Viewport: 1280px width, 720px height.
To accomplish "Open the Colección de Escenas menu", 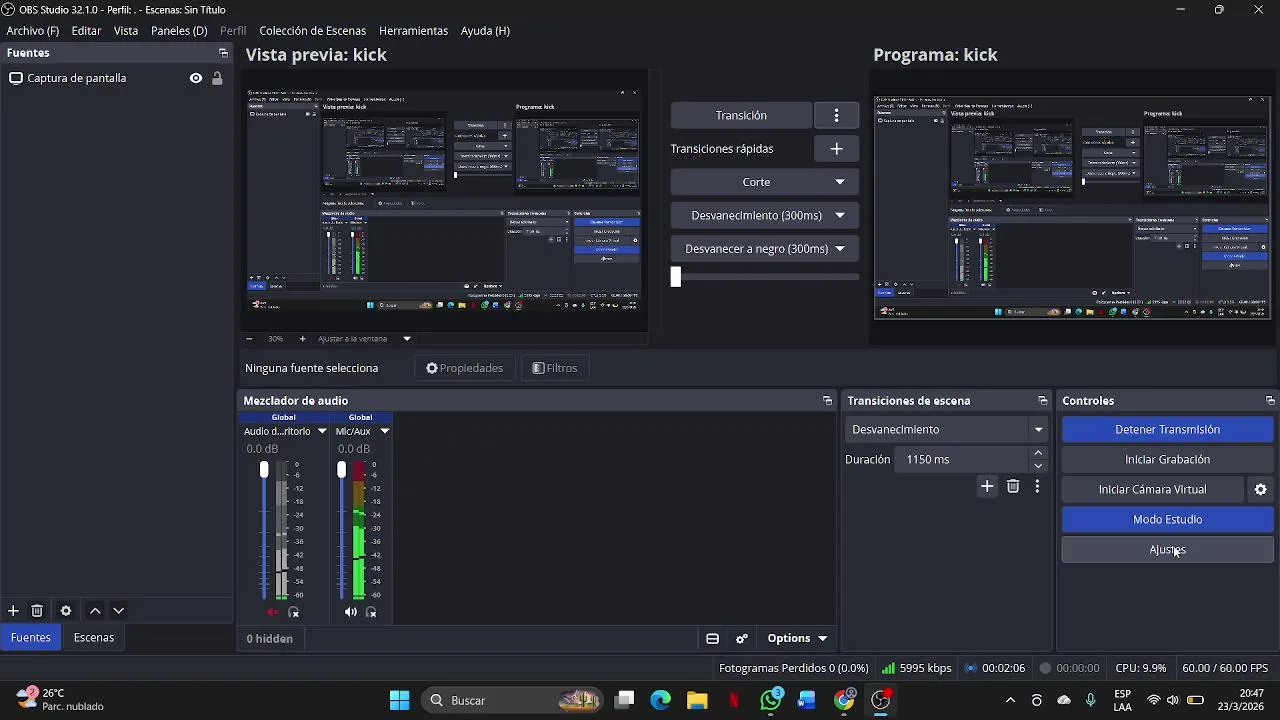I will [312, 31].
